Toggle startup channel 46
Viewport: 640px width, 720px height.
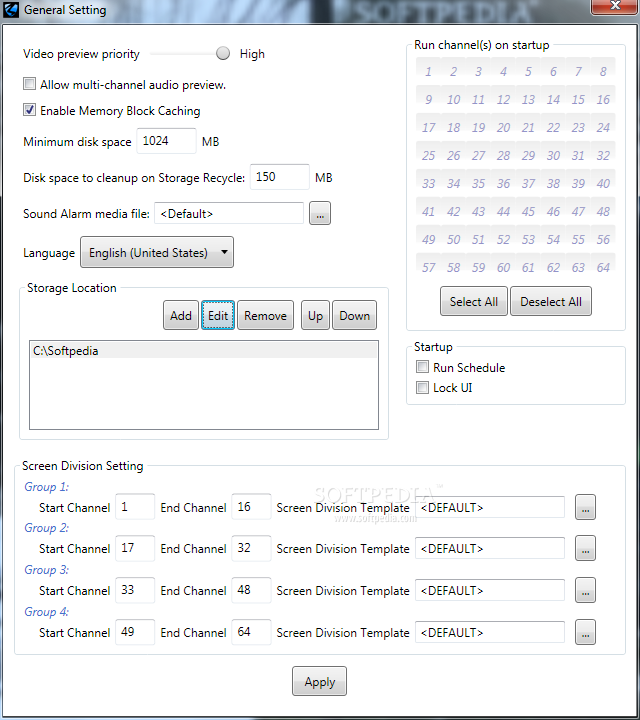click(x=553, y=211)
